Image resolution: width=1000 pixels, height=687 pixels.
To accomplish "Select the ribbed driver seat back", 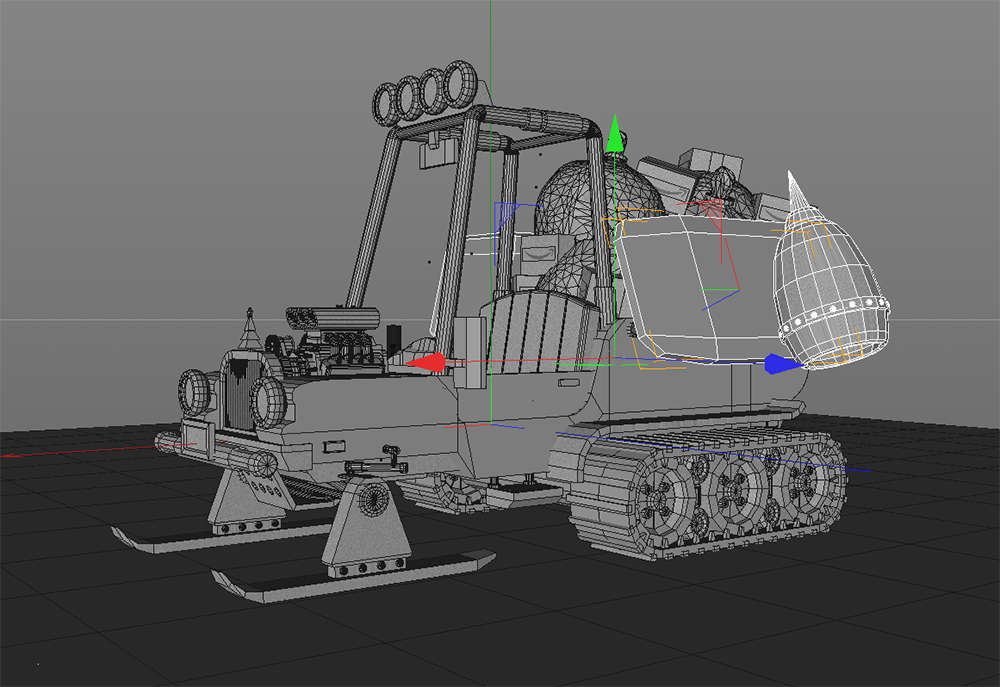I will coord(540,330).
